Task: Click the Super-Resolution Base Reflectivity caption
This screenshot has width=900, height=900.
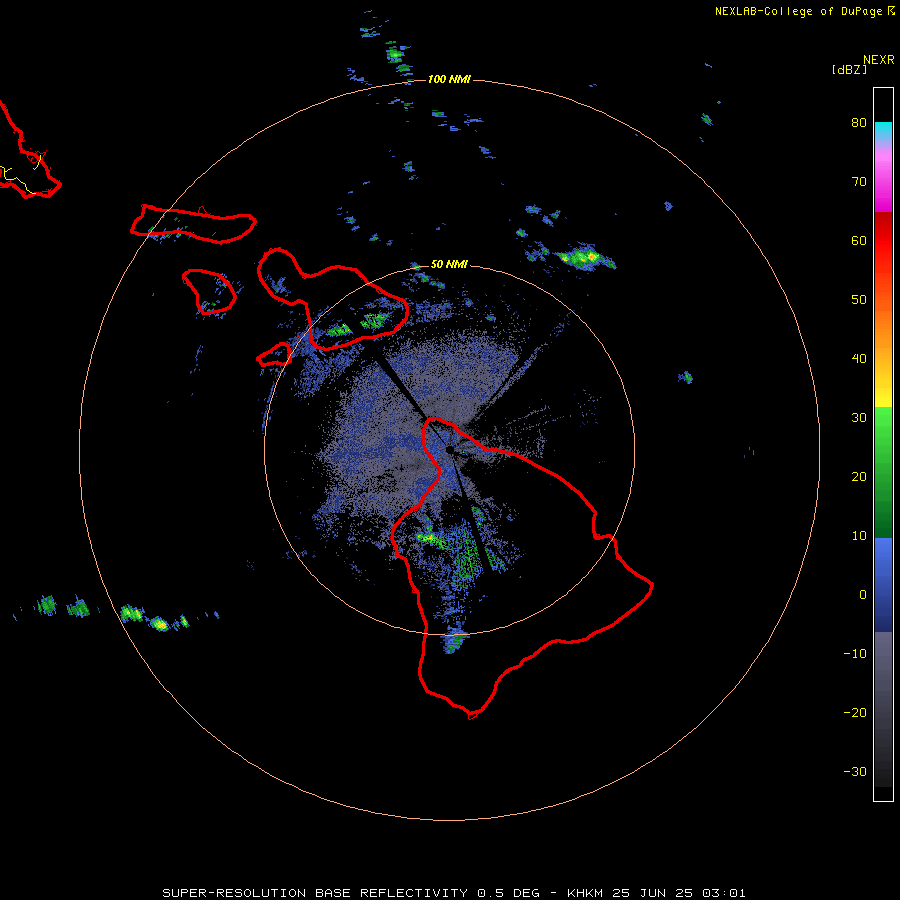Action: pyautogui.click(x=453, y=893)
